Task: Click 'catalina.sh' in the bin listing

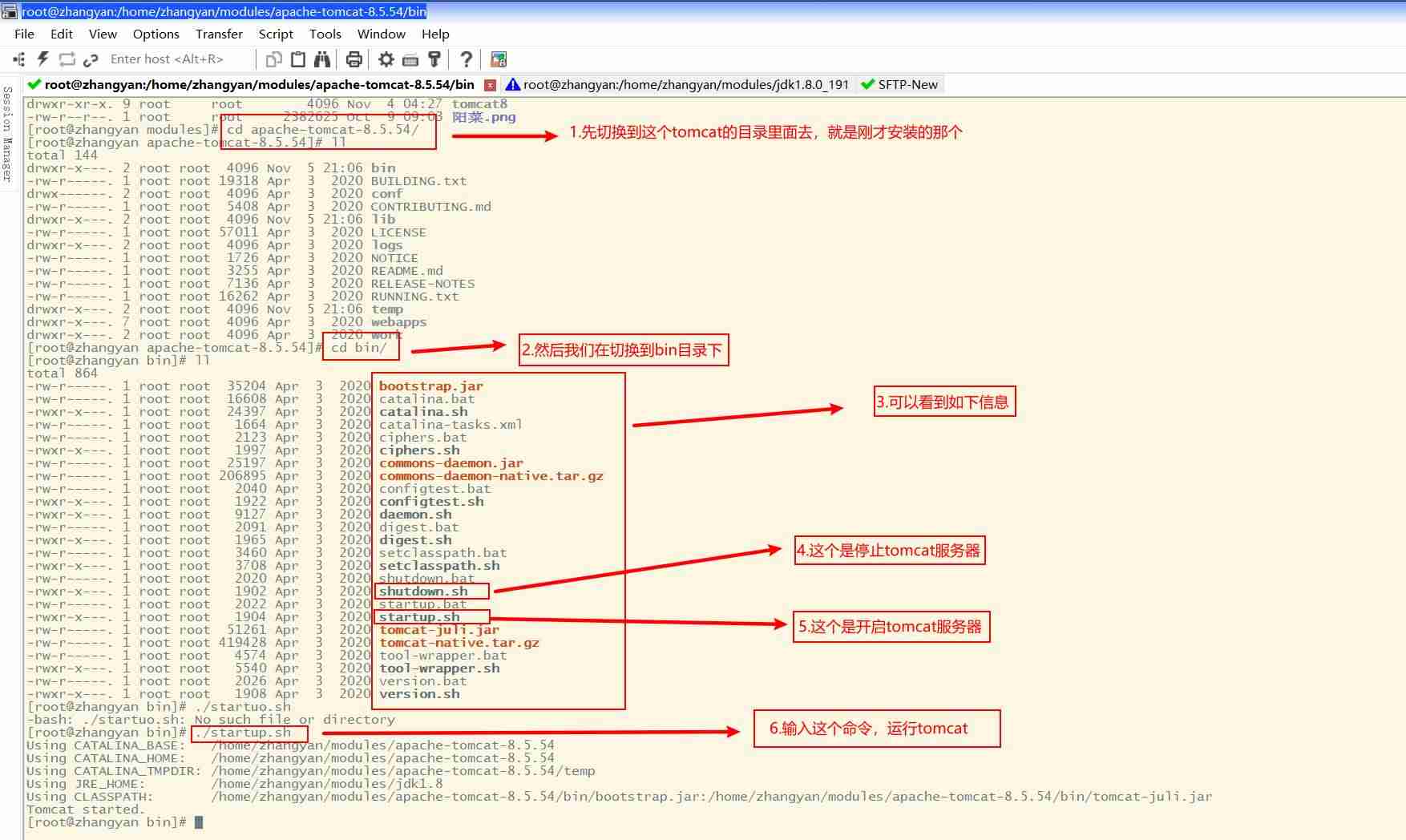Action: pyautogui.click(x=423, y=412)
